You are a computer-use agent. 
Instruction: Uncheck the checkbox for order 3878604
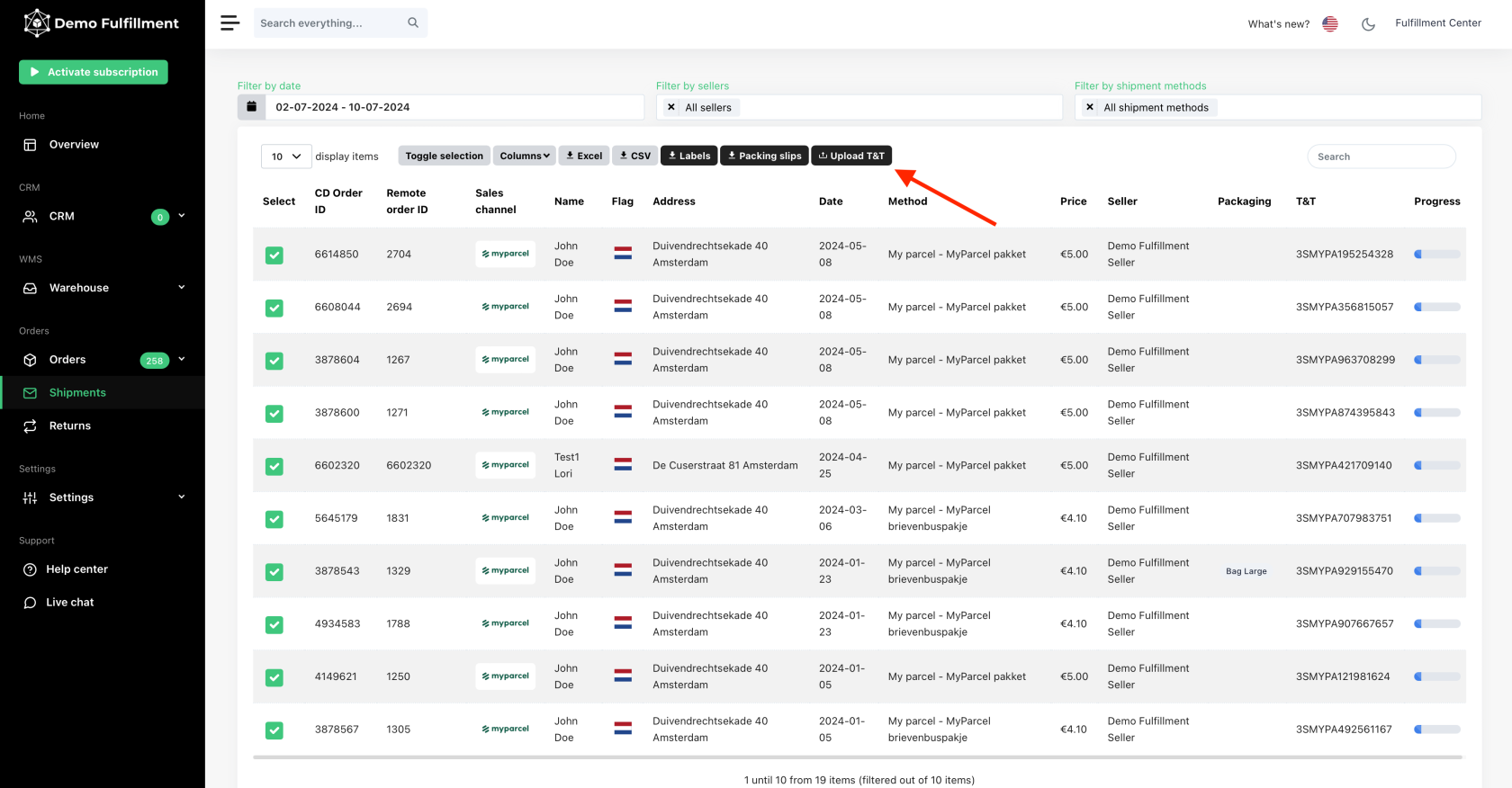click(274, 361)
